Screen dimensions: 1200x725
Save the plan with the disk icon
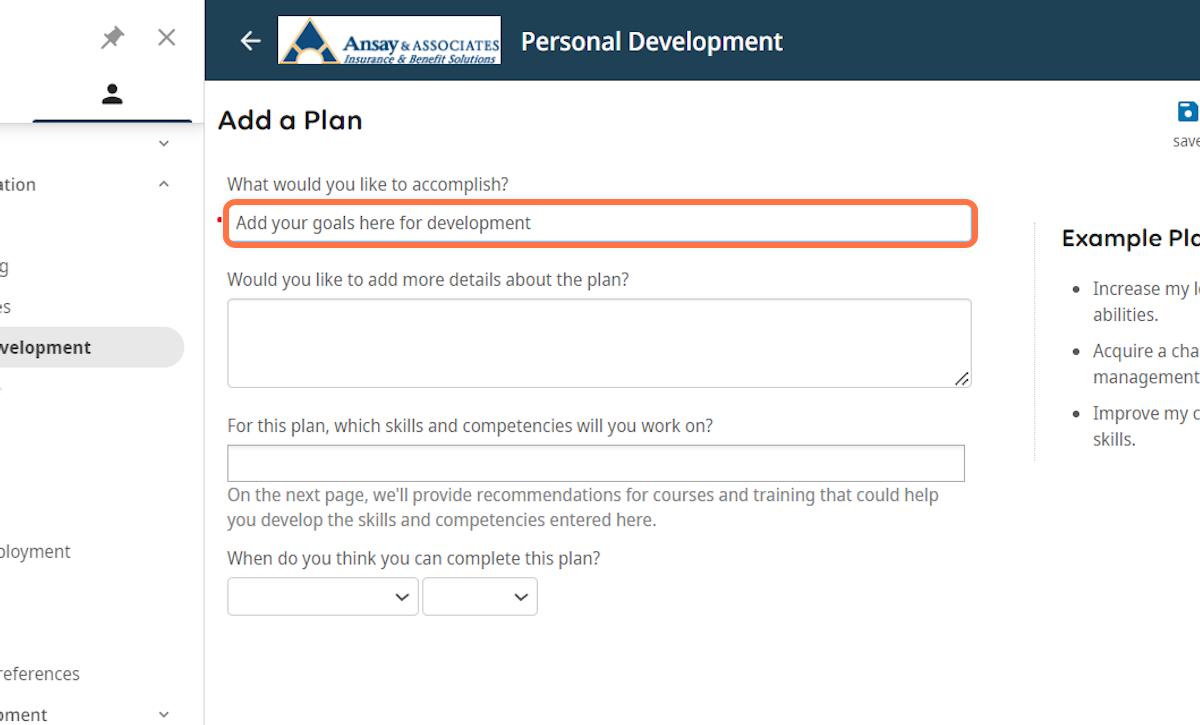pos(1187,112)
